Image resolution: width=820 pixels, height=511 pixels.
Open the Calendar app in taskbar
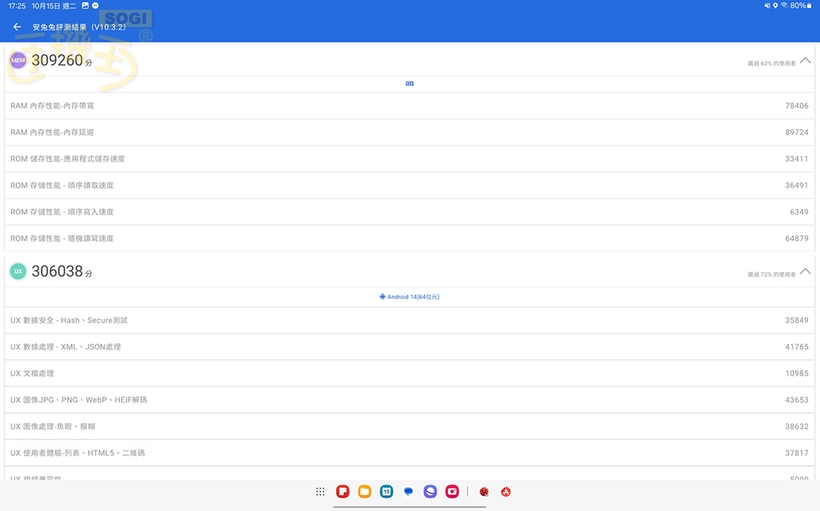coord(387,492)
